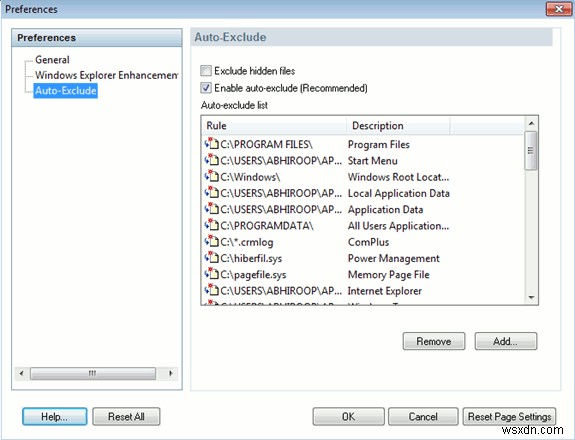This screenshot has height=440, width=575.
Task: Cancel the Preferences dialog
Action: click(x=423, y=417)
